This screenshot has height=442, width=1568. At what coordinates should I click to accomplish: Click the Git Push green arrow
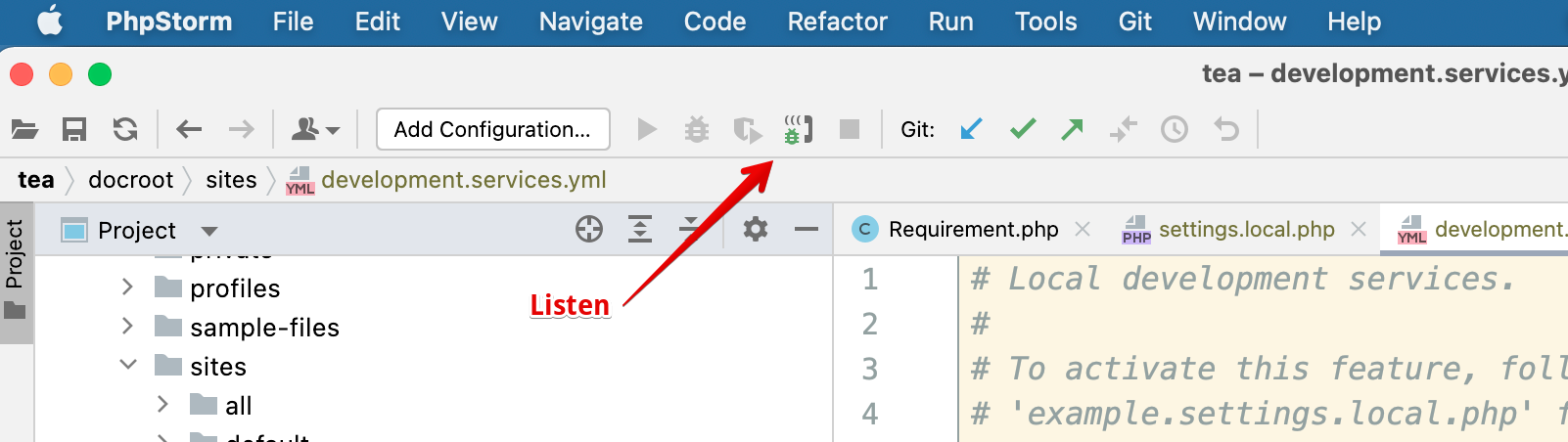coord(1073,129)
